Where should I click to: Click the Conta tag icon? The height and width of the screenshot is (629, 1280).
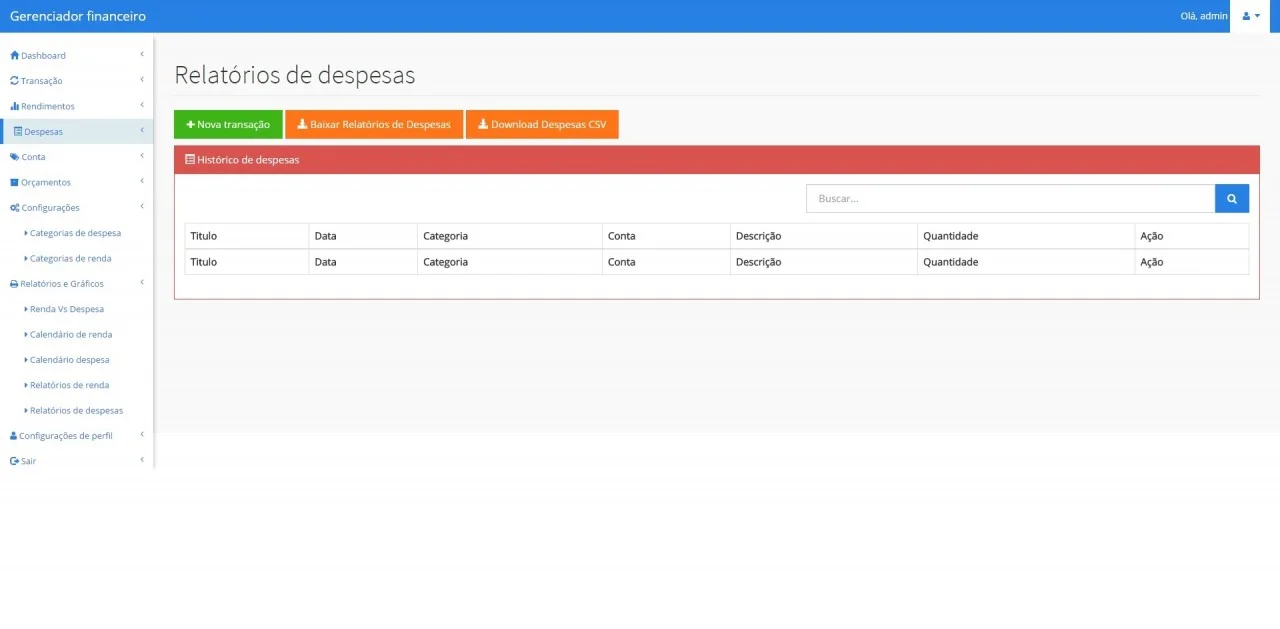pos(14,157)
